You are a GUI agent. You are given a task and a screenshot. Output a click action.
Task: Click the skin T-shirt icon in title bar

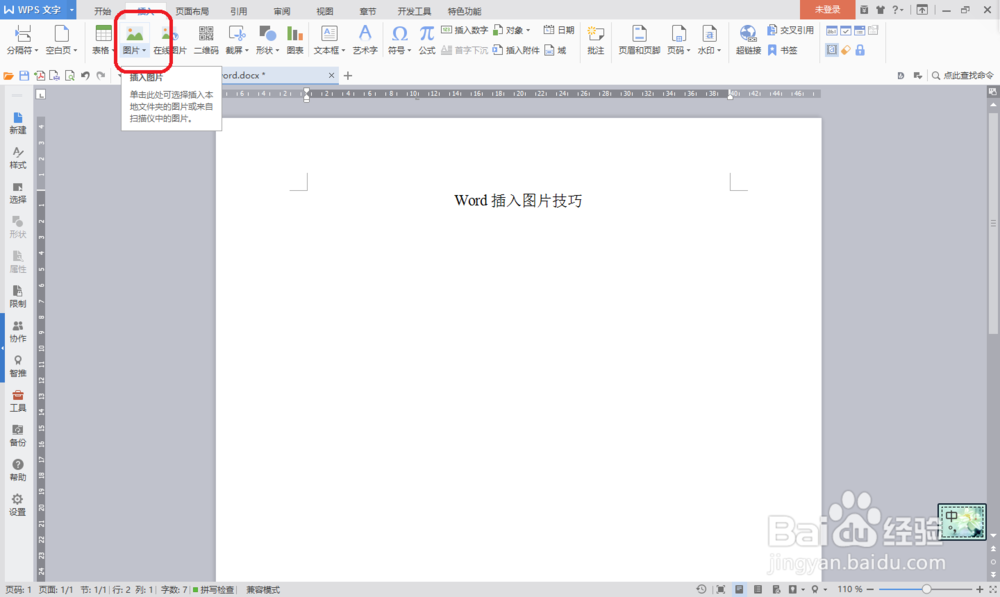point(880,10)
